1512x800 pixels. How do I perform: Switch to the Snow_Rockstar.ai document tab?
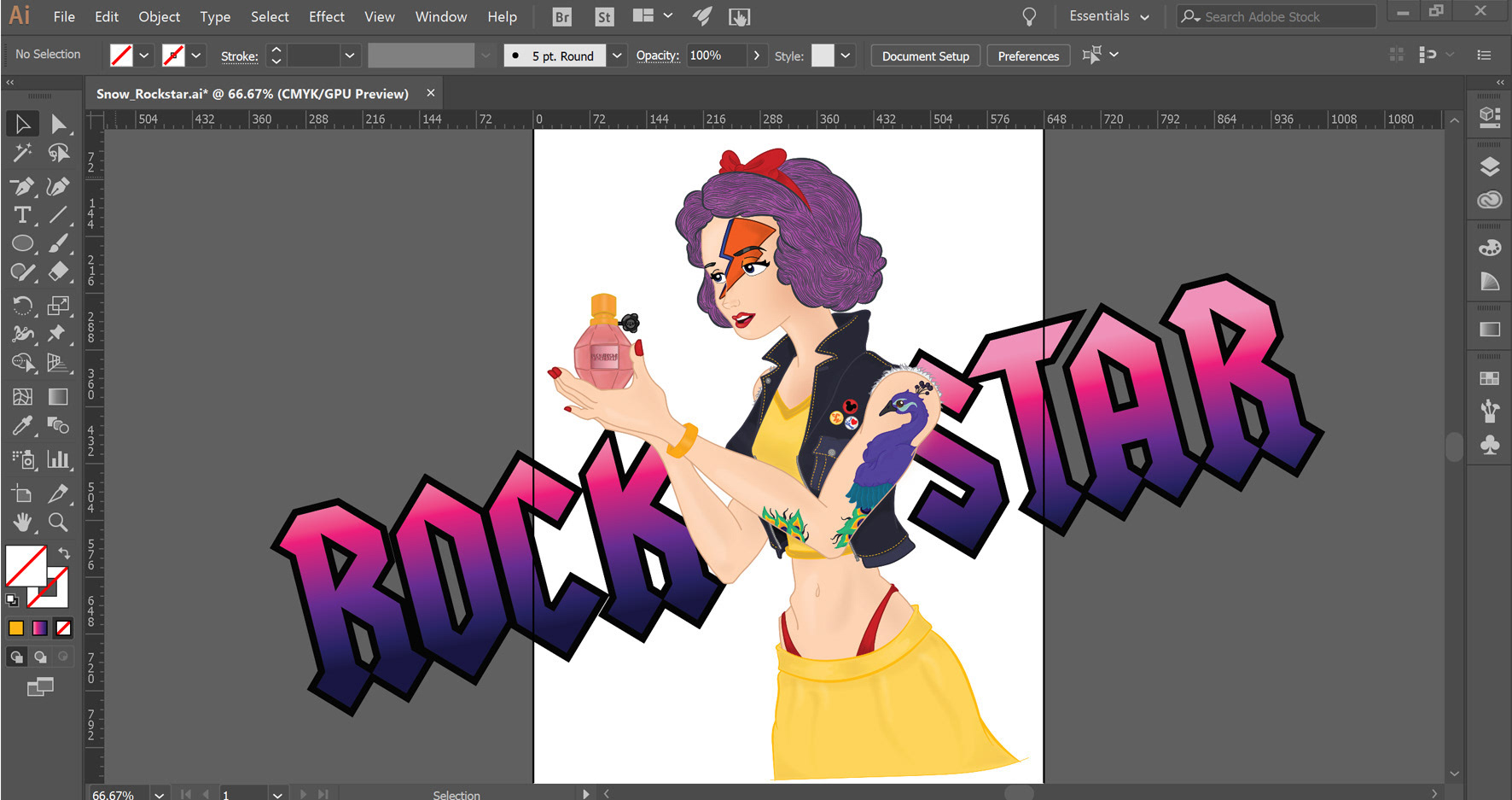click(252, 94)
